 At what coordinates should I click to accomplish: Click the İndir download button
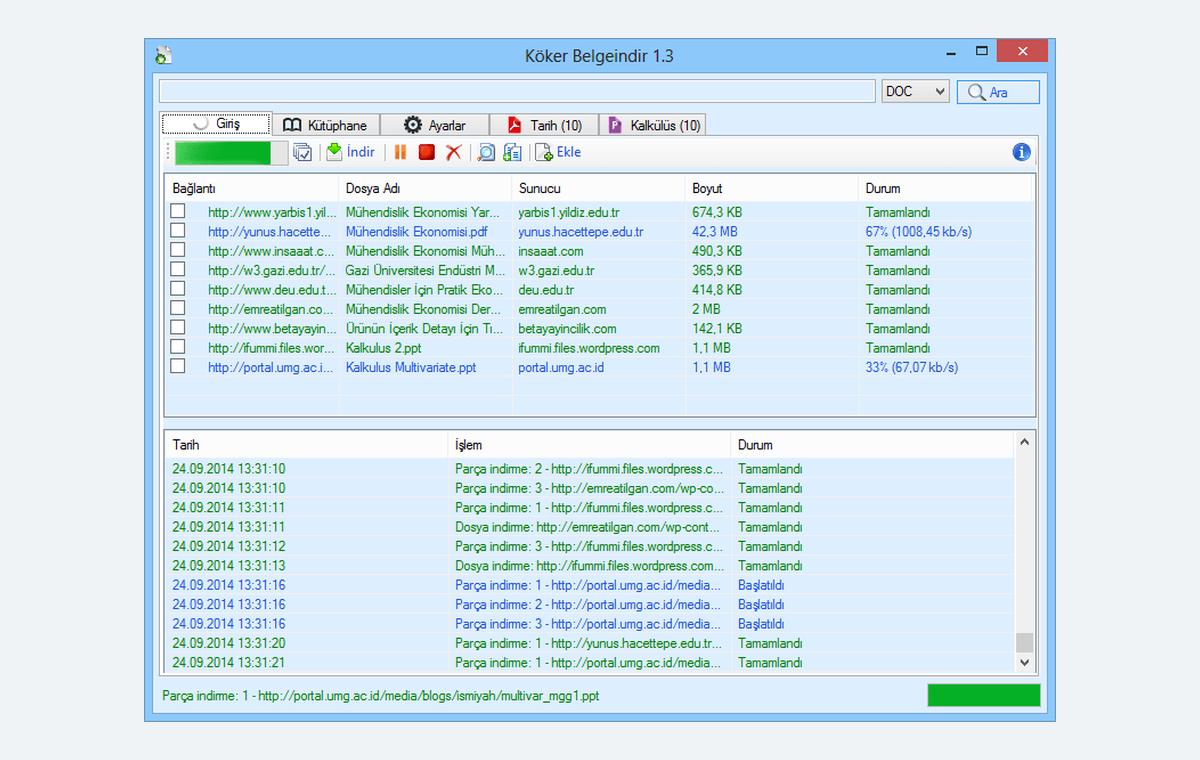point(350,152)
